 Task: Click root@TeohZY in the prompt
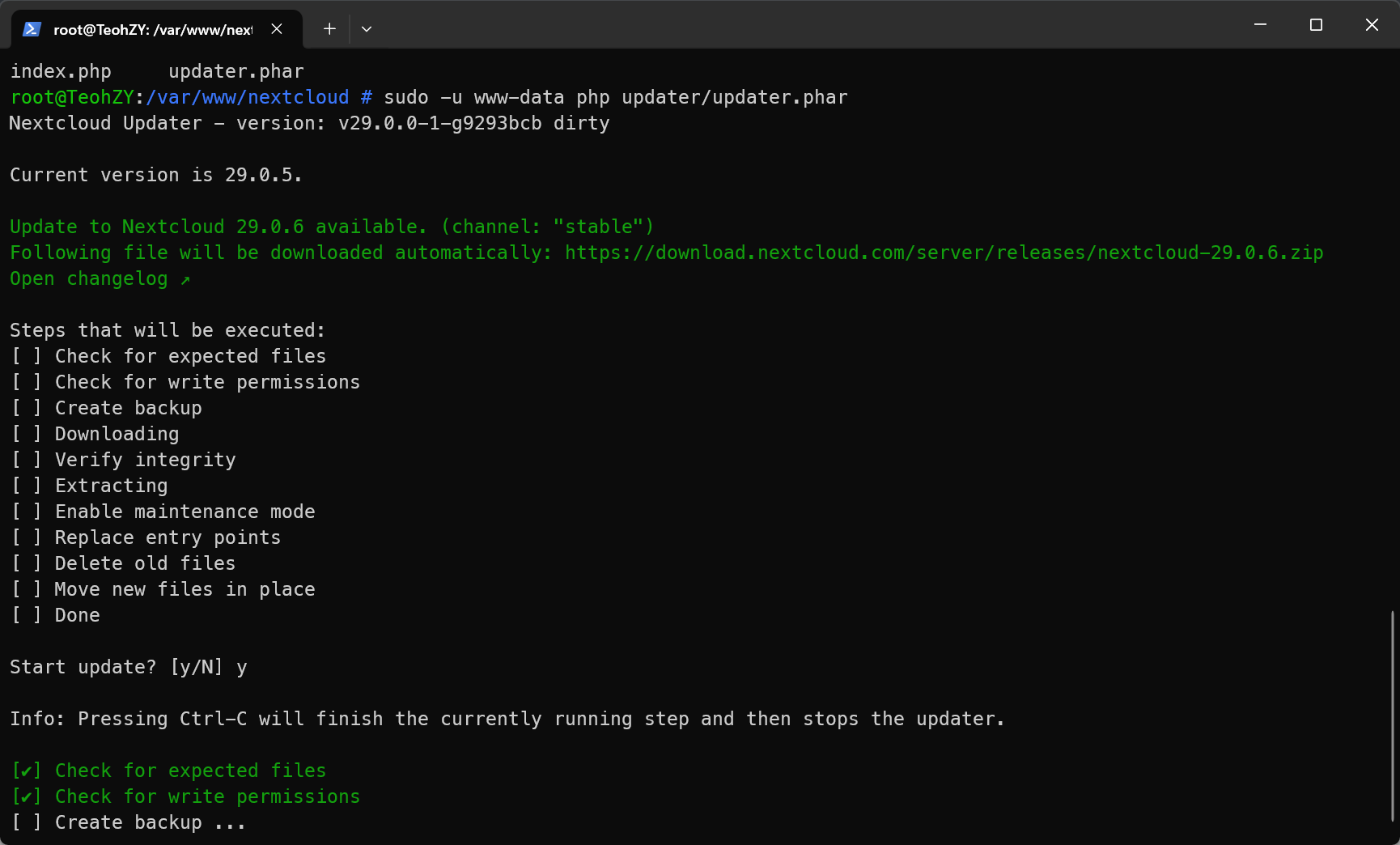coord(72,97)
